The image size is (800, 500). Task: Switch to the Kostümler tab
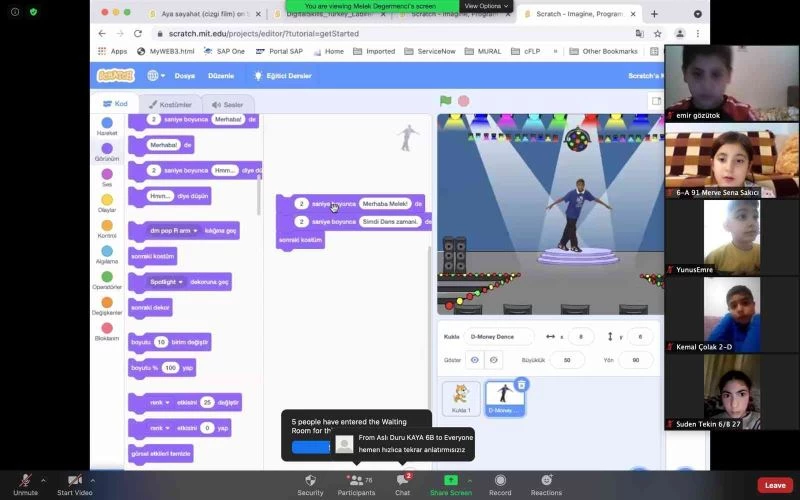(x=169, y=104)
